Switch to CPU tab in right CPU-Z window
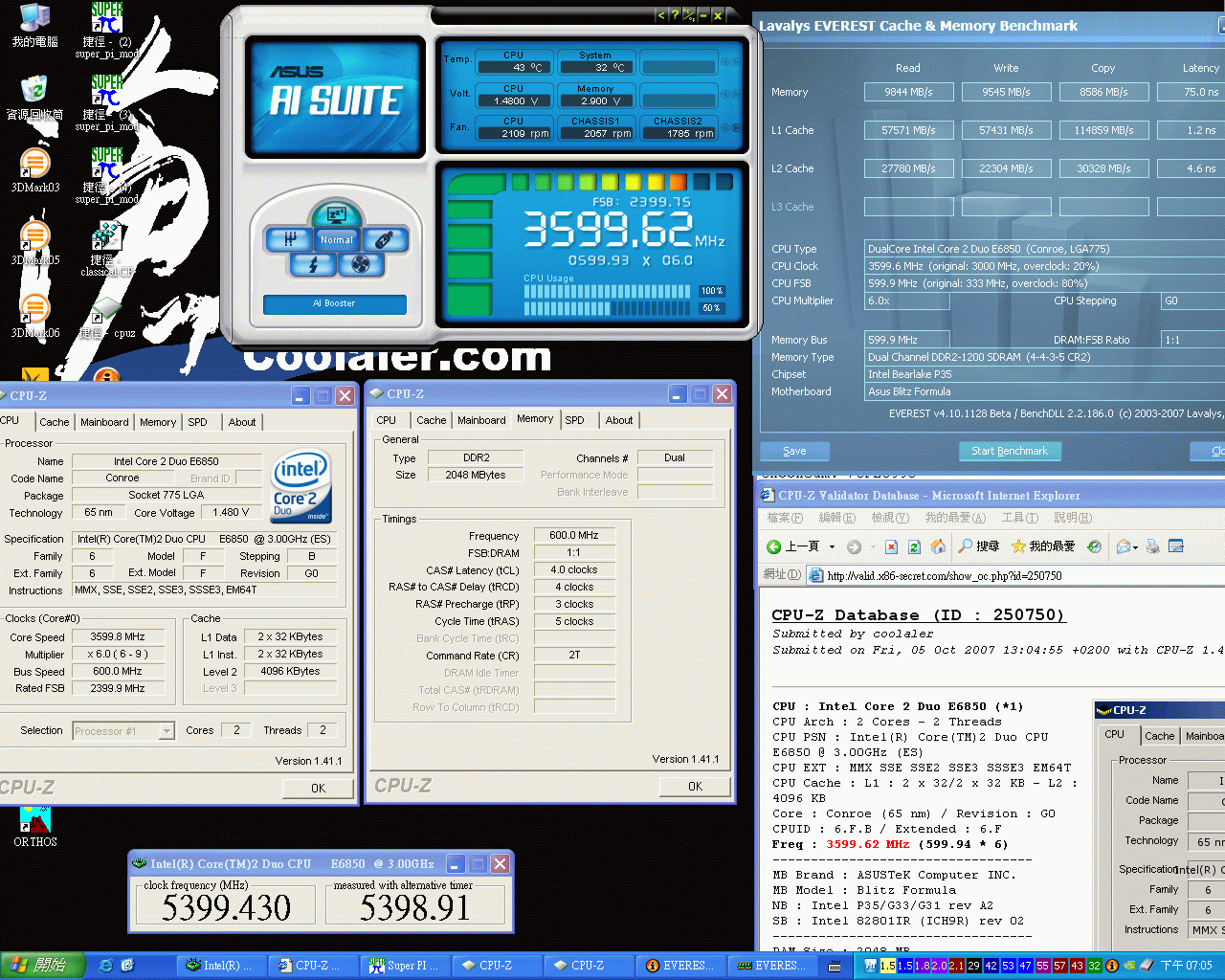The height and width of the screenshot is (980, 1225). (x=387, y=420)
